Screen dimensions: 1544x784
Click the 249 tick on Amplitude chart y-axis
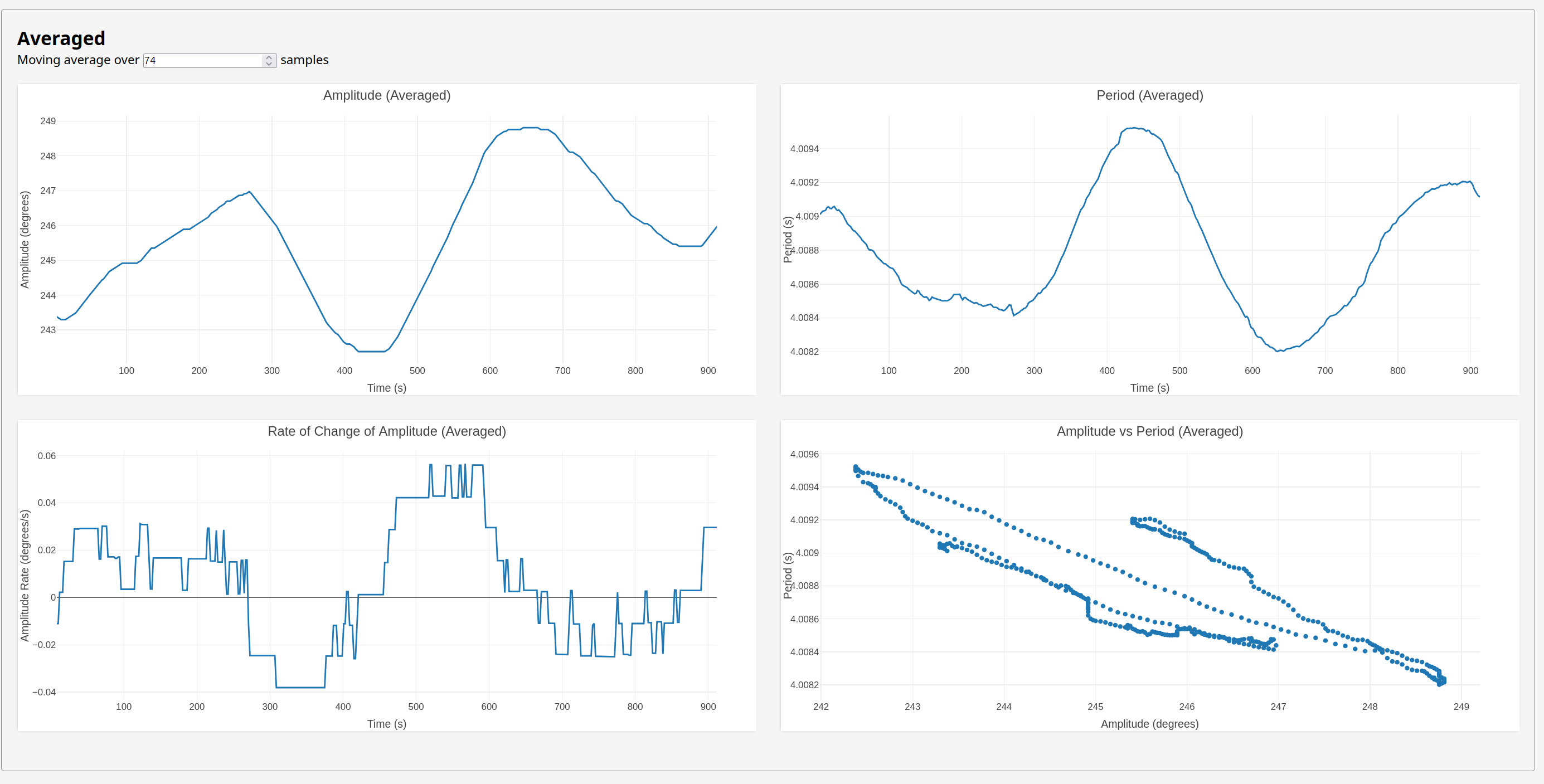[x=48, y=121]
